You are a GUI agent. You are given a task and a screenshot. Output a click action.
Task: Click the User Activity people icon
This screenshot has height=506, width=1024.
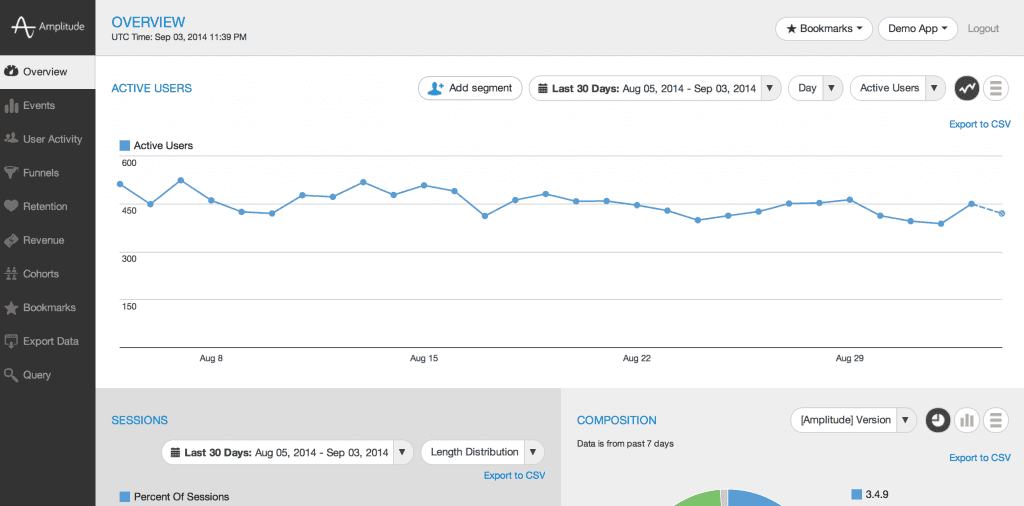click(x=12, y=140)
